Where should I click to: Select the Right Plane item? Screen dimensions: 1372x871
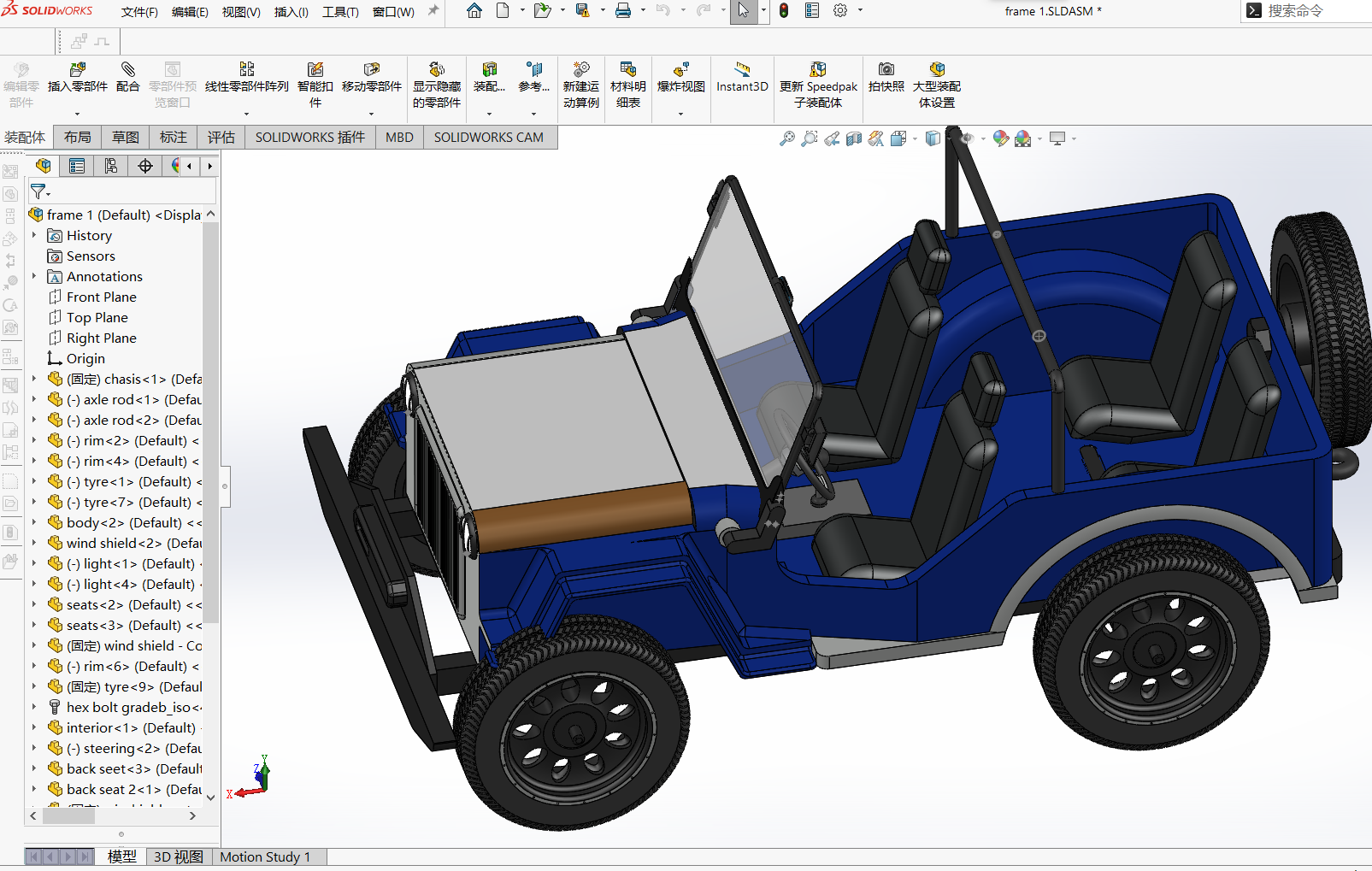click(x=102, y=338)
